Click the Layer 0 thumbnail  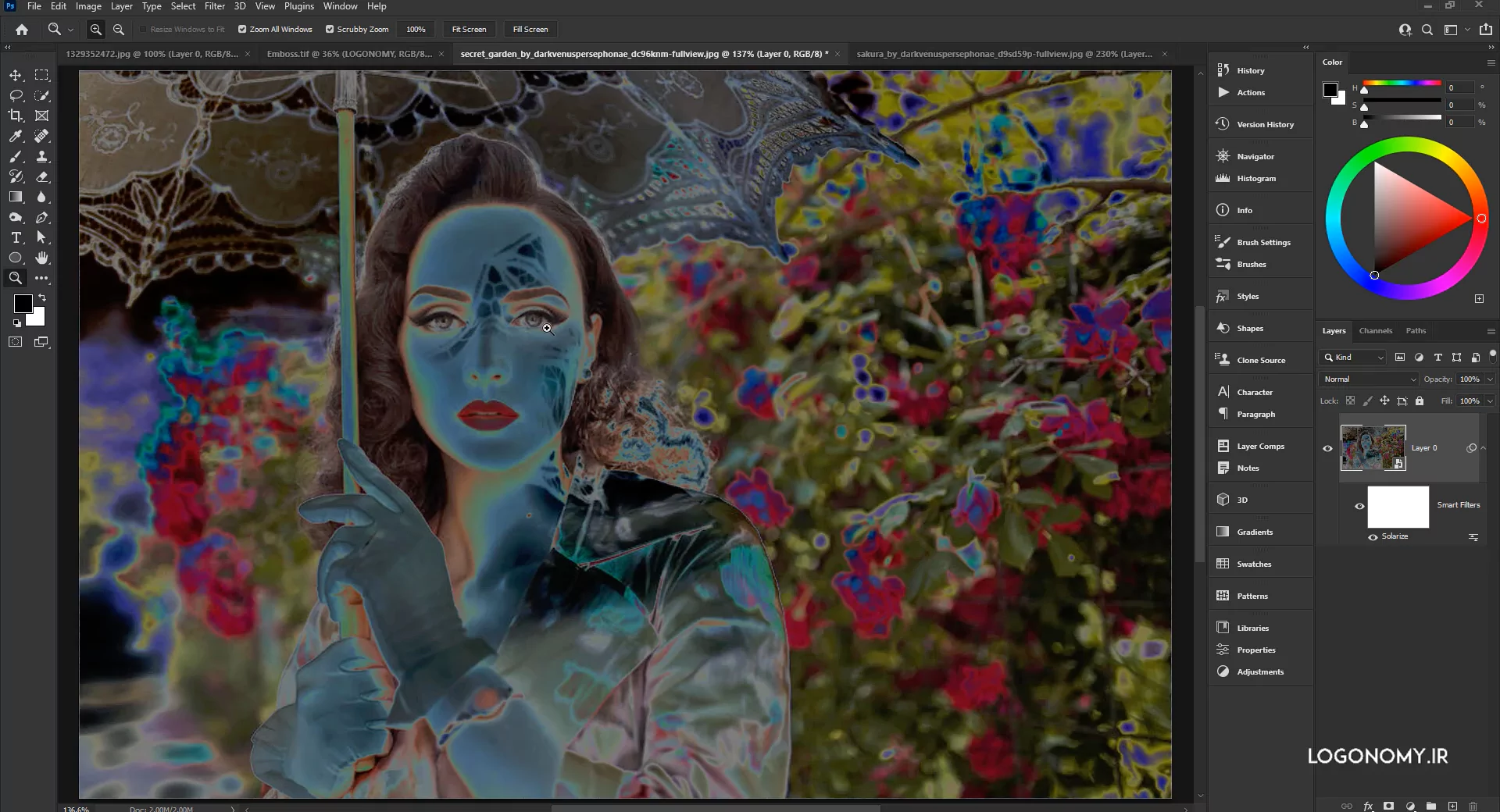pos(1373,447)
